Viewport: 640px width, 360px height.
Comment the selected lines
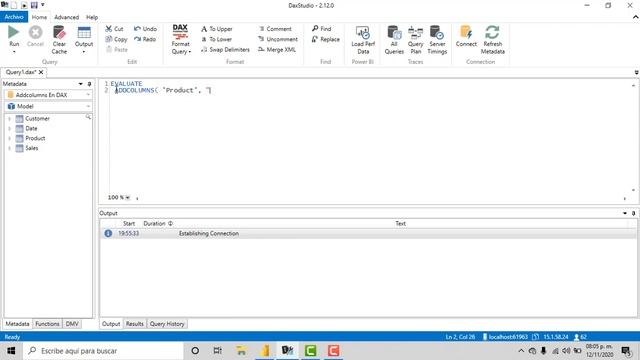(275, 29)
